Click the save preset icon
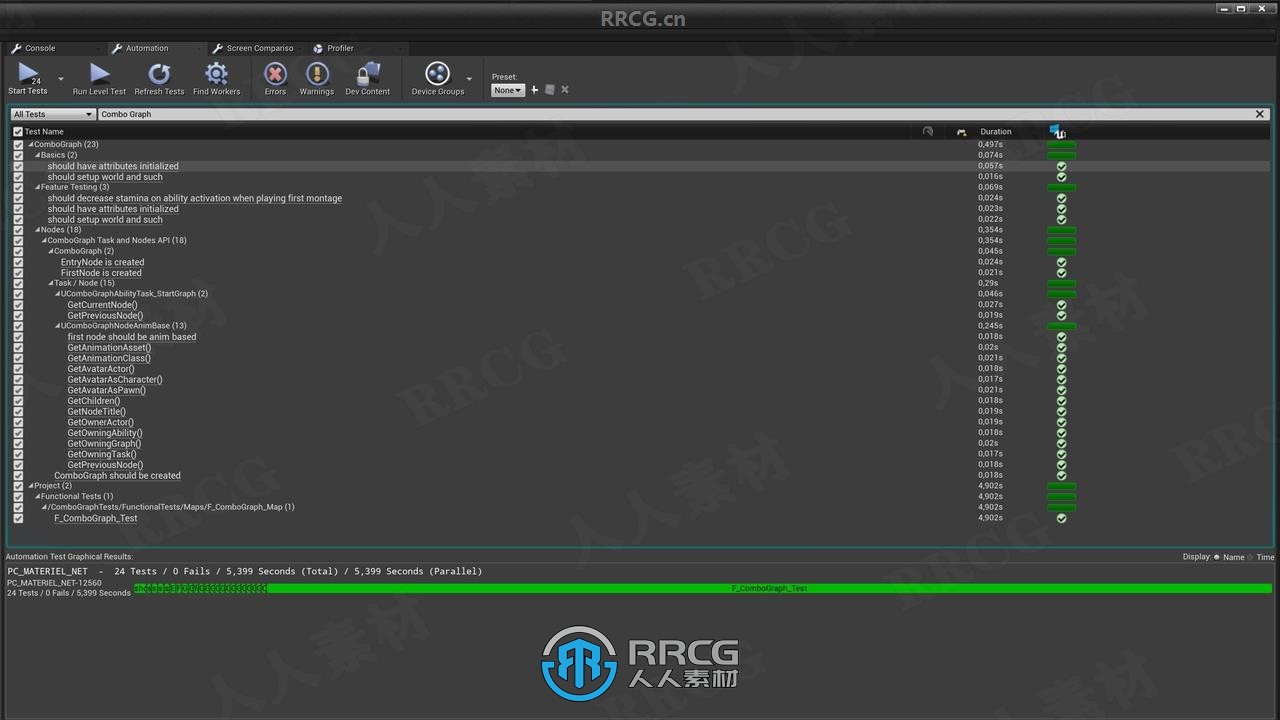The width and height of the screenshot is (1280, 720). tap(550, 90)
